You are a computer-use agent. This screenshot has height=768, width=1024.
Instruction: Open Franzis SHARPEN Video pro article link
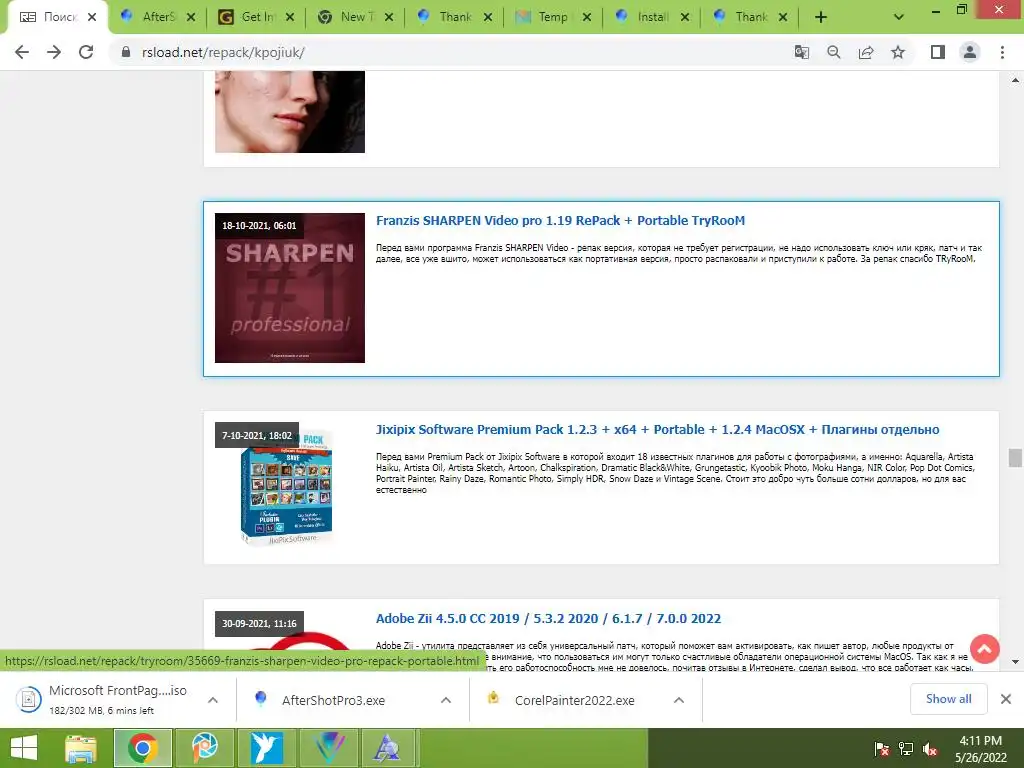point(560,221)
